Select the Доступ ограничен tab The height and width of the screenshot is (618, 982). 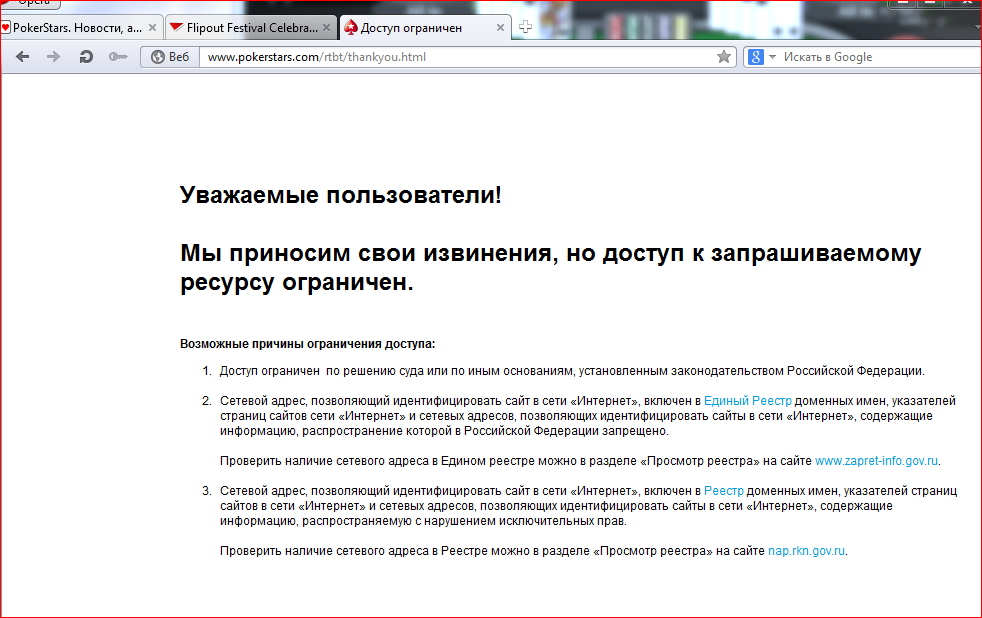(411, 28)
